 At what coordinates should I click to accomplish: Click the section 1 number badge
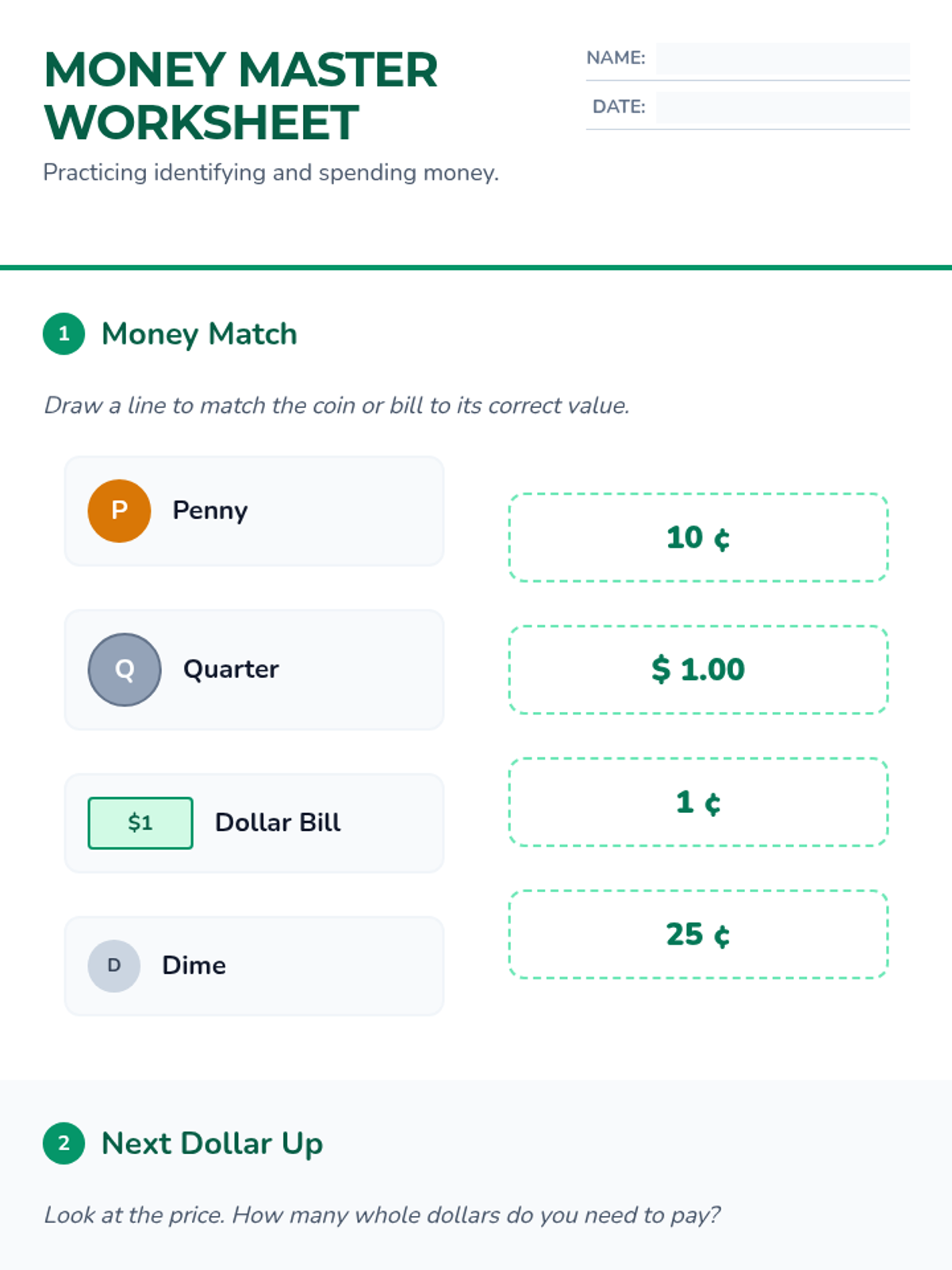click(x=63, y=333)
